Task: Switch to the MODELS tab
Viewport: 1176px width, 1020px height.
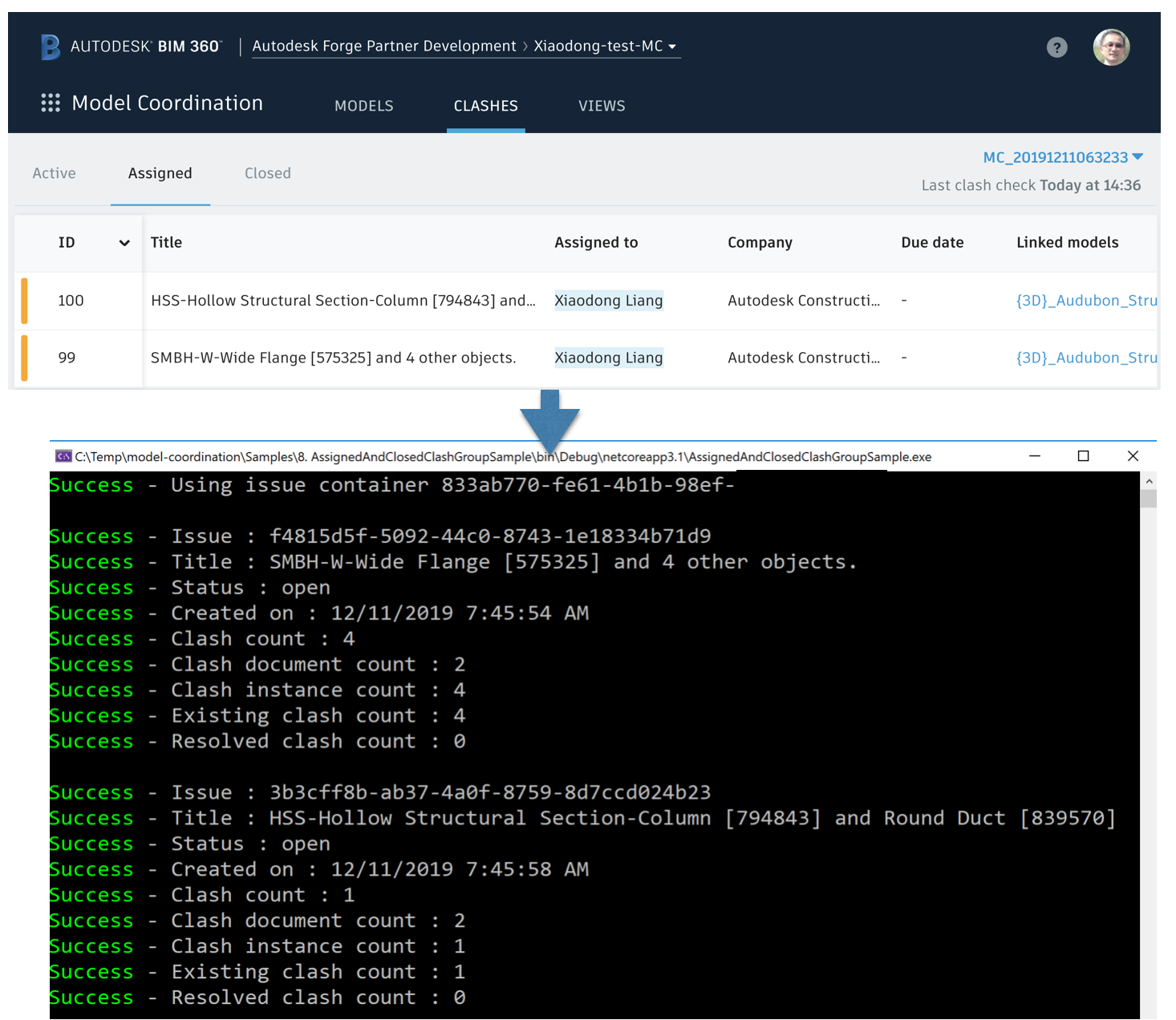Action: pos(364,106)
